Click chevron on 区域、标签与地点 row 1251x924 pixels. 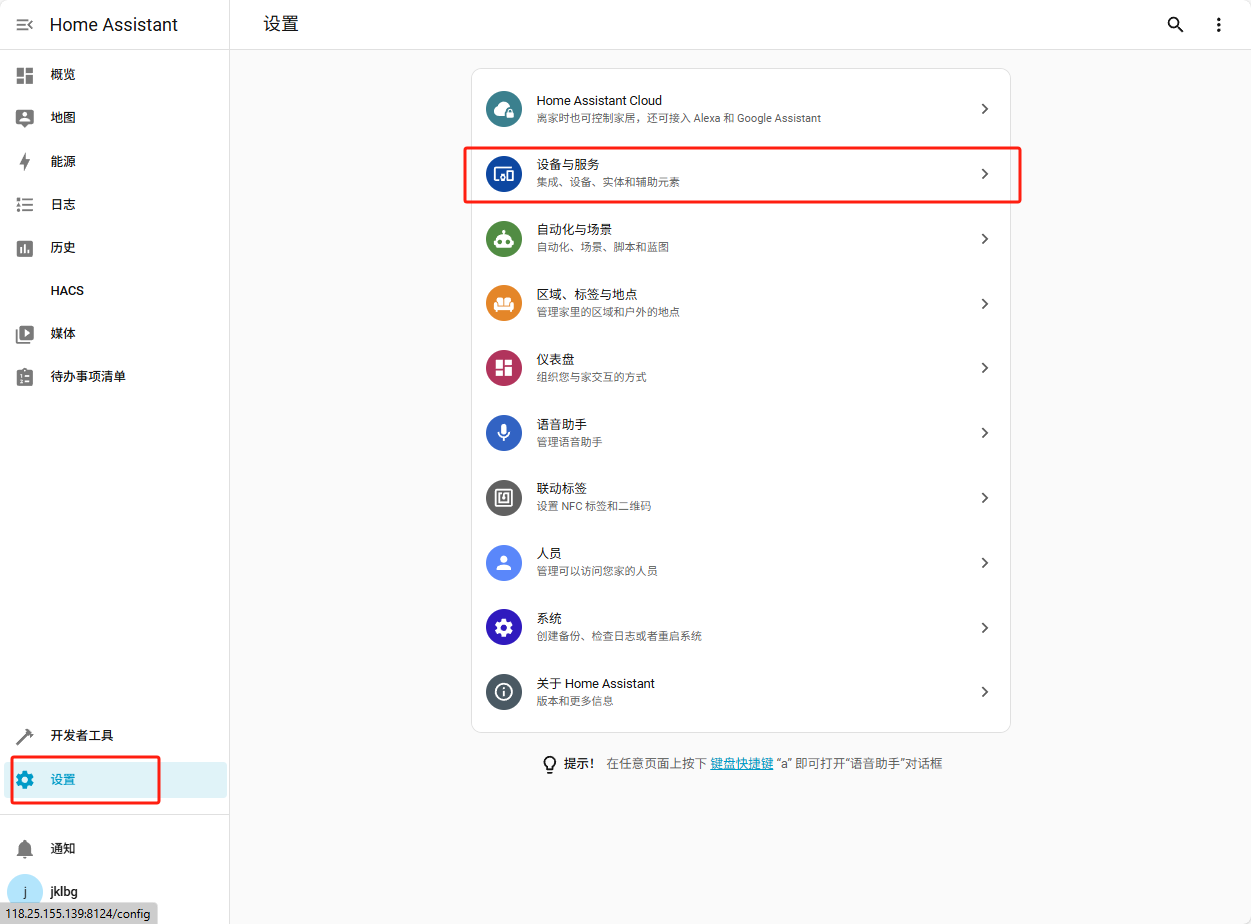click(x=985, y=303)
